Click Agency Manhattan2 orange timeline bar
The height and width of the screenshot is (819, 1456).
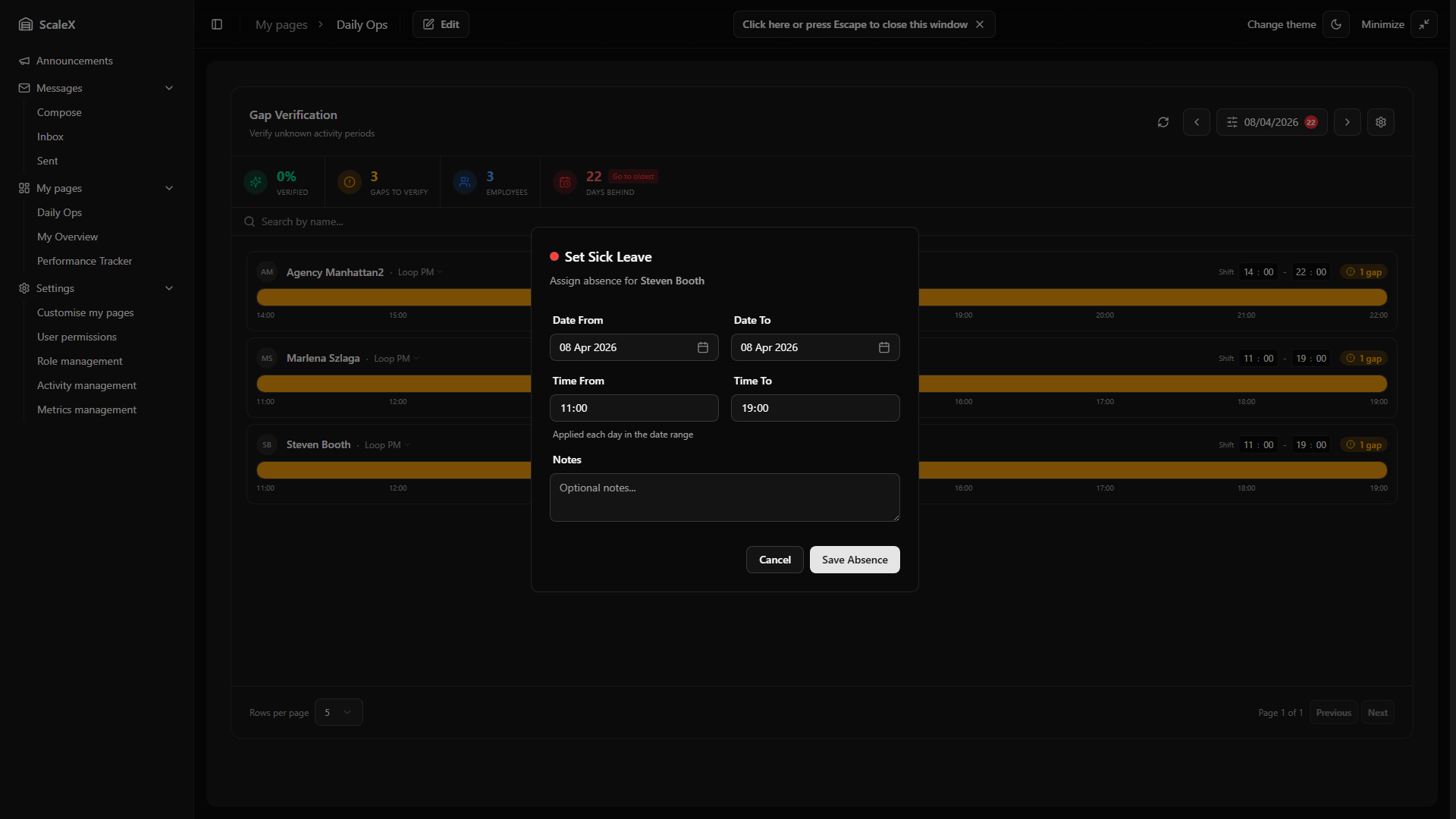(x=394, y=297)
